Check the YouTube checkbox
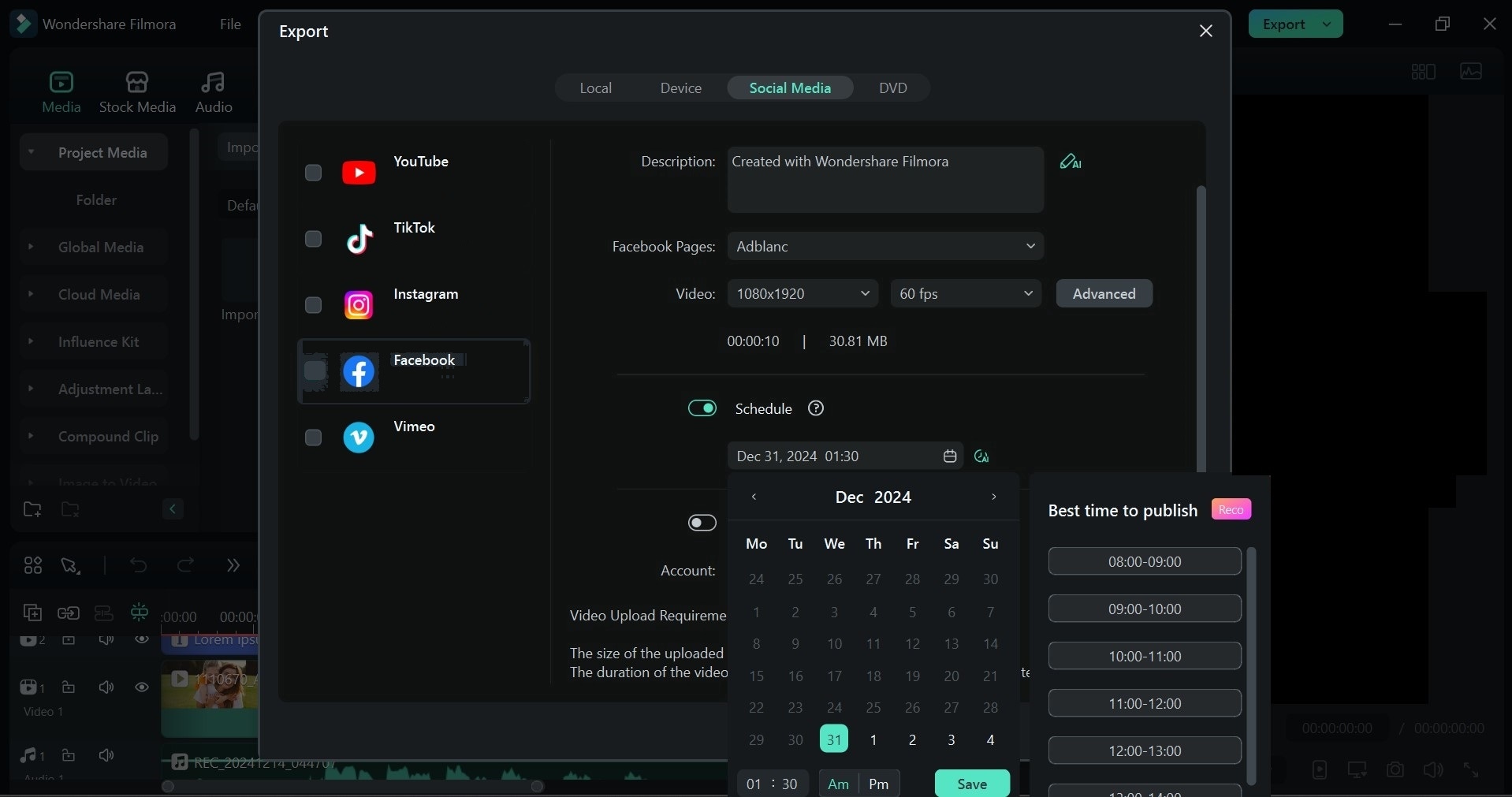 [313, 173]
